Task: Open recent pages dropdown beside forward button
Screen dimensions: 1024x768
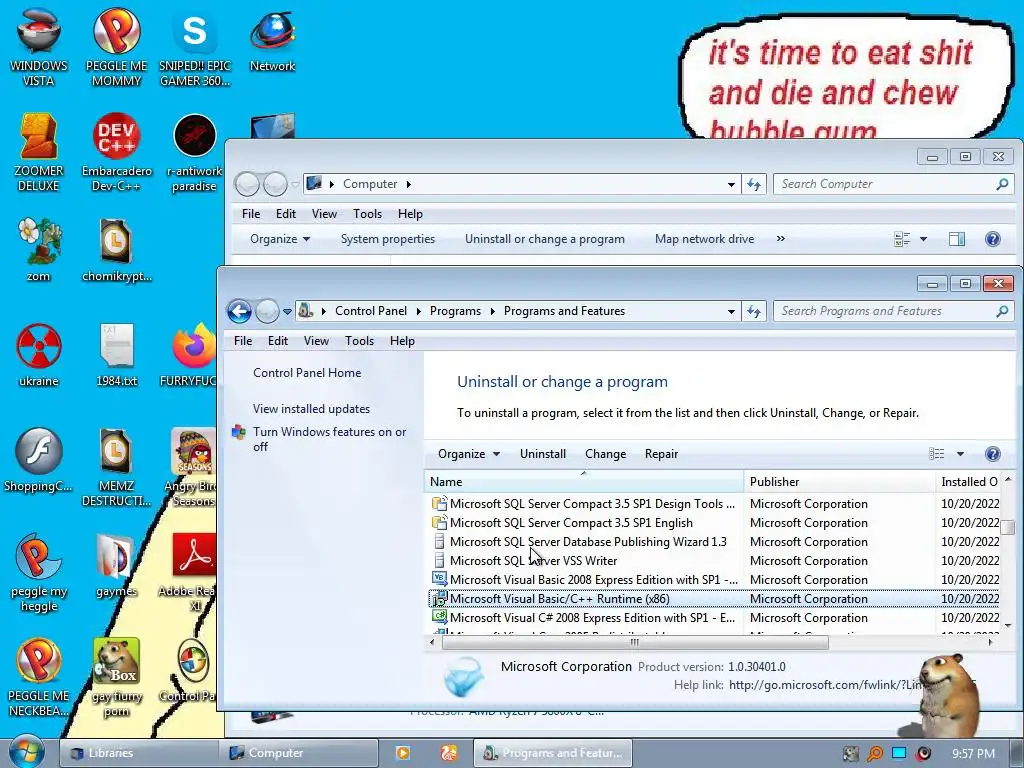Action: point(287,312)
